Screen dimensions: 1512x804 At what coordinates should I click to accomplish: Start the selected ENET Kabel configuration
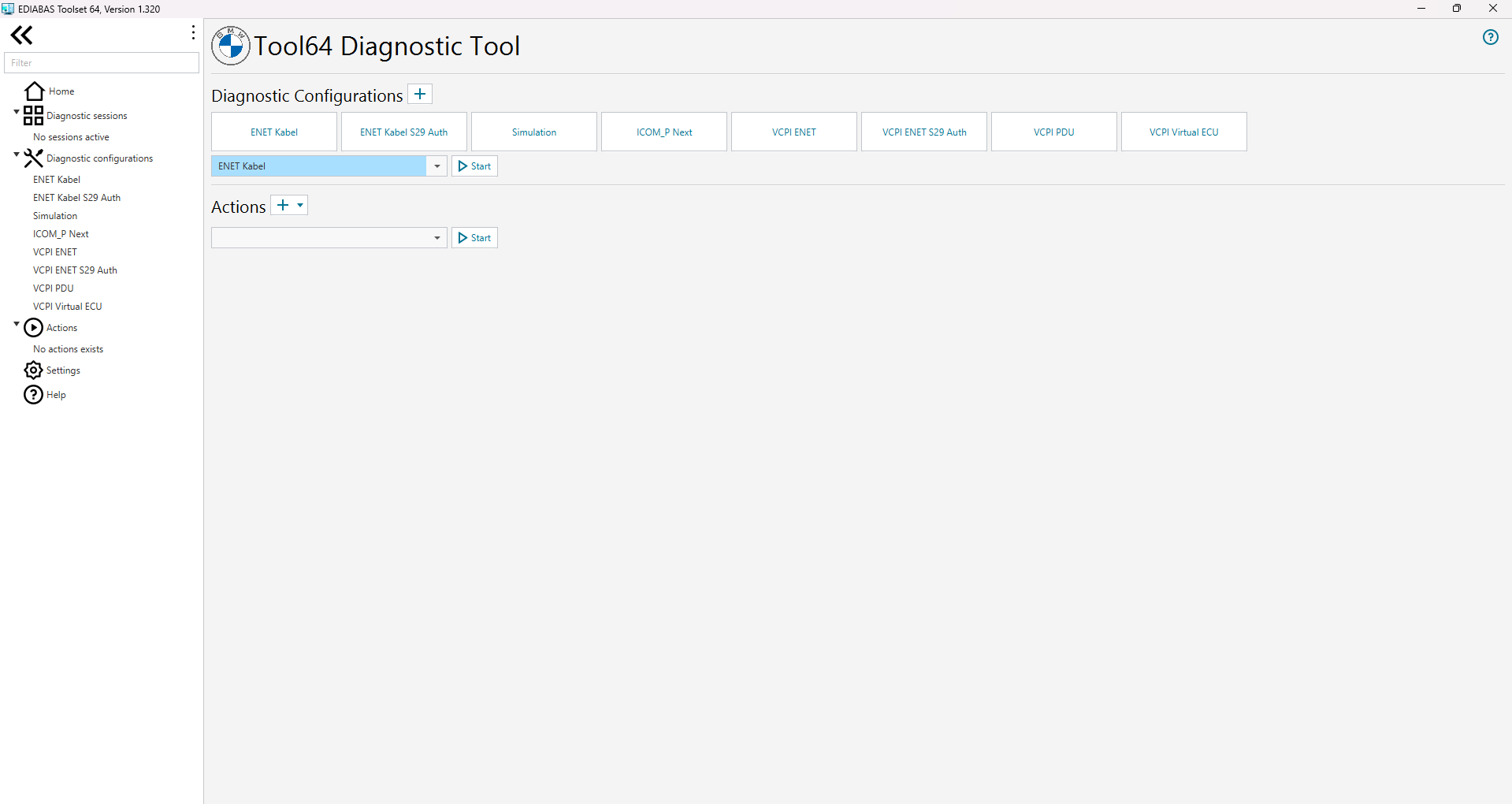(474, 166)
